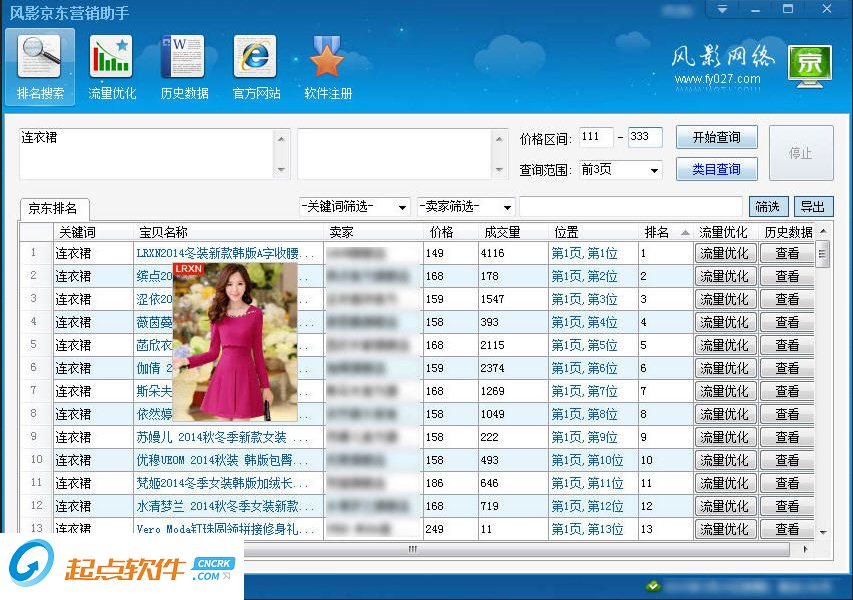The image size is (853, 600).
Task: Open the 流量优化 traffic optimization tool
Action: pyautogui.click(x=112, y=67)
